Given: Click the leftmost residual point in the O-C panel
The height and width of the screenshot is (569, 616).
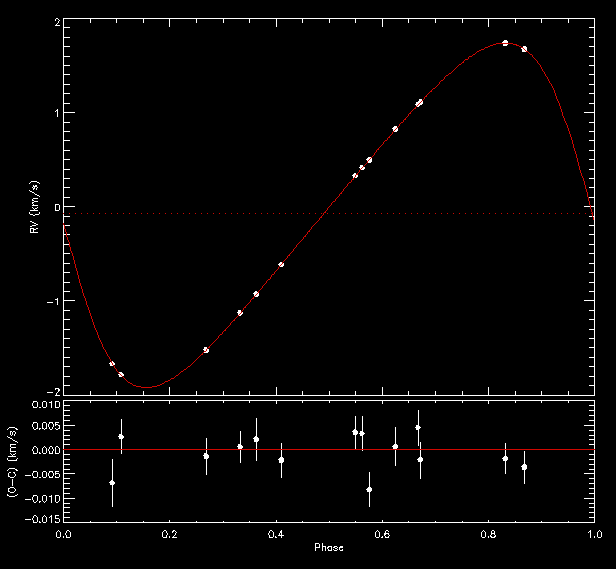Looking at the screenshot, I should click(112, 483).
